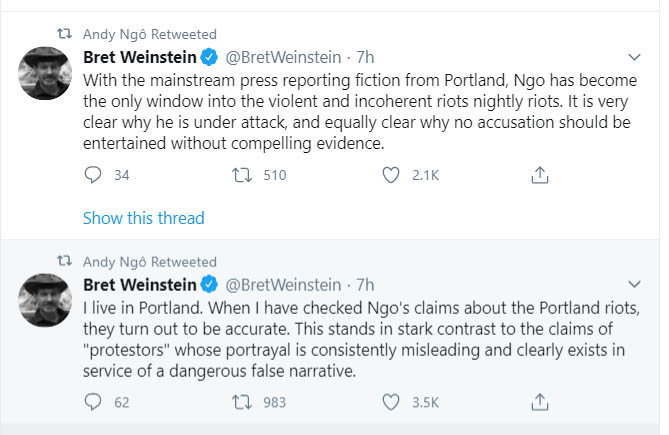The width and height of the screenshot is (669, 435).
Task: Reply to the tweet with 62 replies
Action: coord(93,402)
